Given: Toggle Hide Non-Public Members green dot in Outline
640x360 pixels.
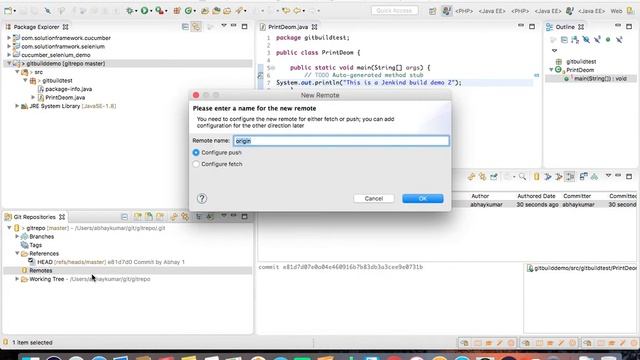Looking at the screenshot, I should 608,40.
